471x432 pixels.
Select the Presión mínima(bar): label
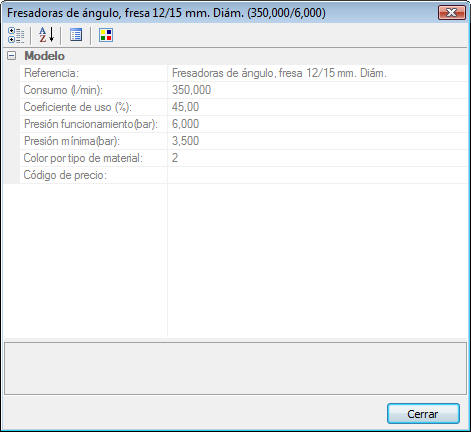pos(72,141)
